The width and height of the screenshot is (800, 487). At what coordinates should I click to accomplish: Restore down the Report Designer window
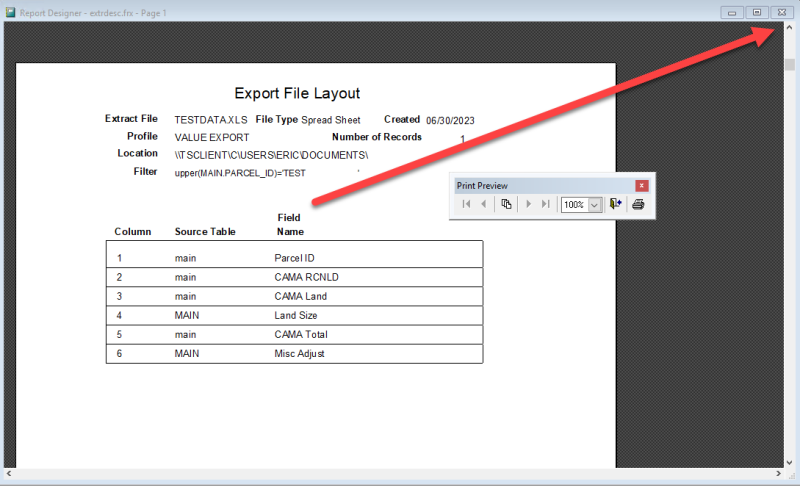tap(757, 13)
